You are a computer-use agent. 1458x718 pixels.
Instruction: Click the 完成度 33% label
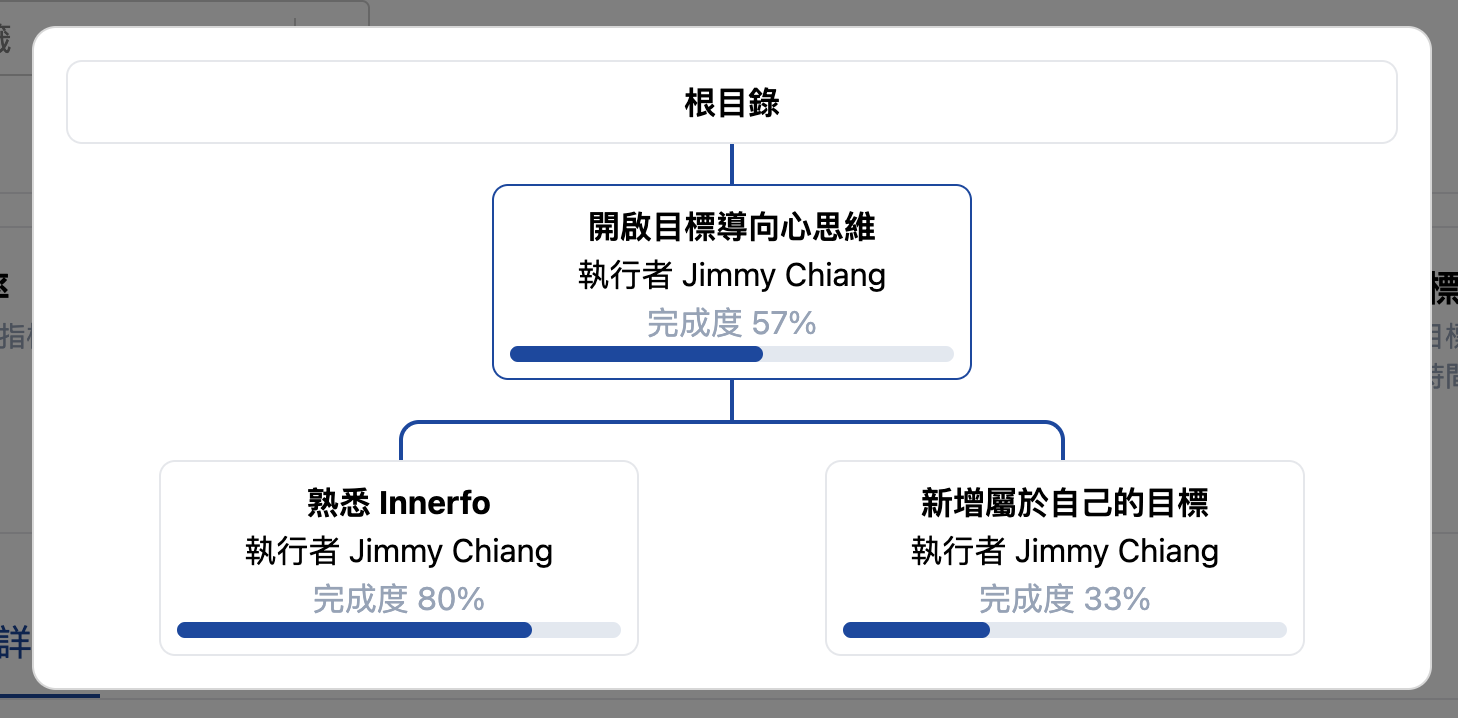coord(1065,598)
